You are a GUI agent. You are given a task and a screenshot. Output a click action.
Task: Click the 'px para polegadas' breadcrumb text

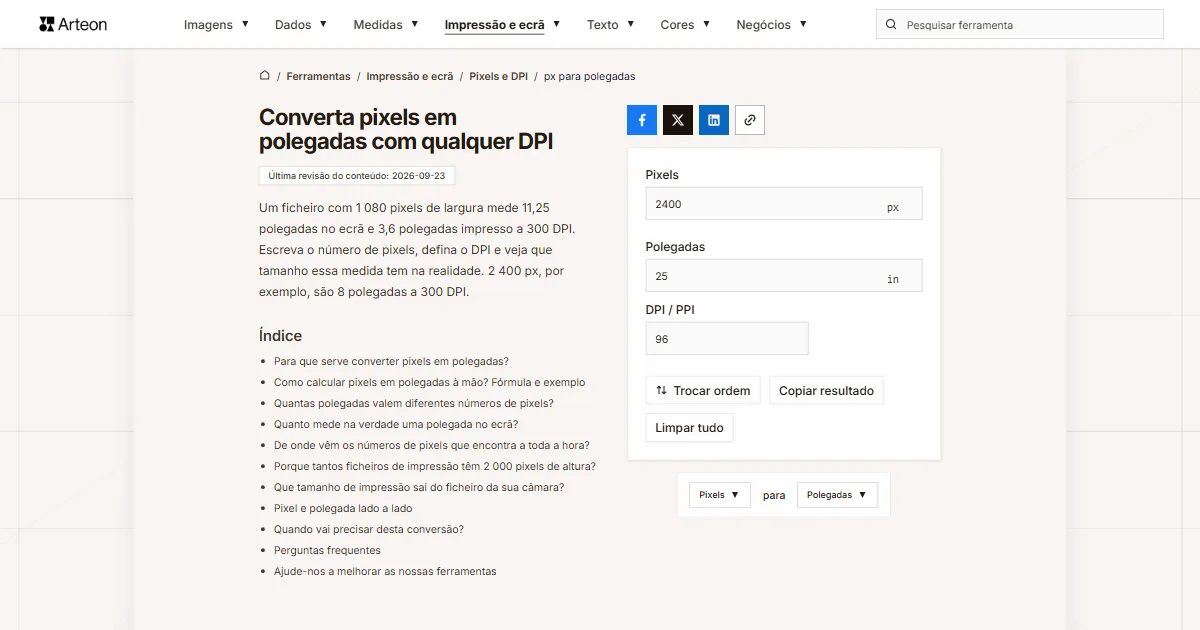pos(589,76)
